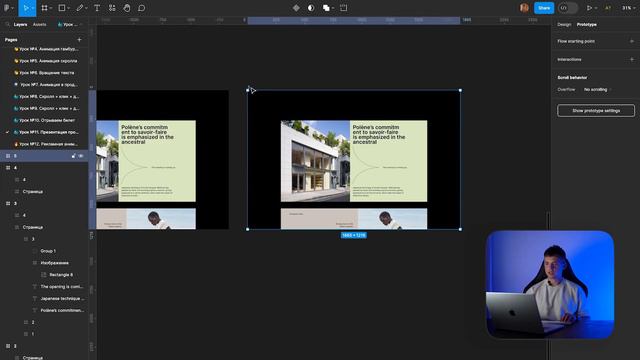Switch to the Assets tab
The image size is (640, 360).
coord(40,24)
